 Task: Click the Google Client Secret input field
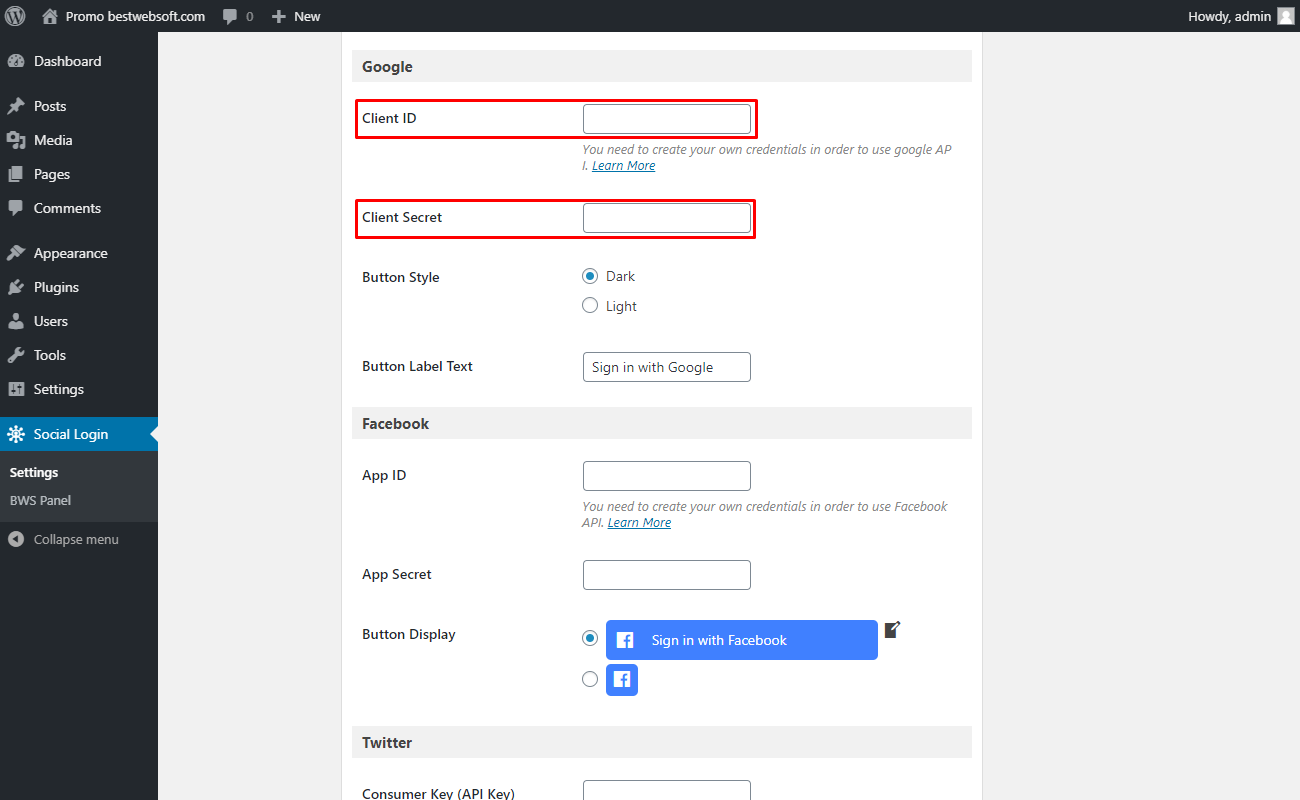(x=666, y=218)
